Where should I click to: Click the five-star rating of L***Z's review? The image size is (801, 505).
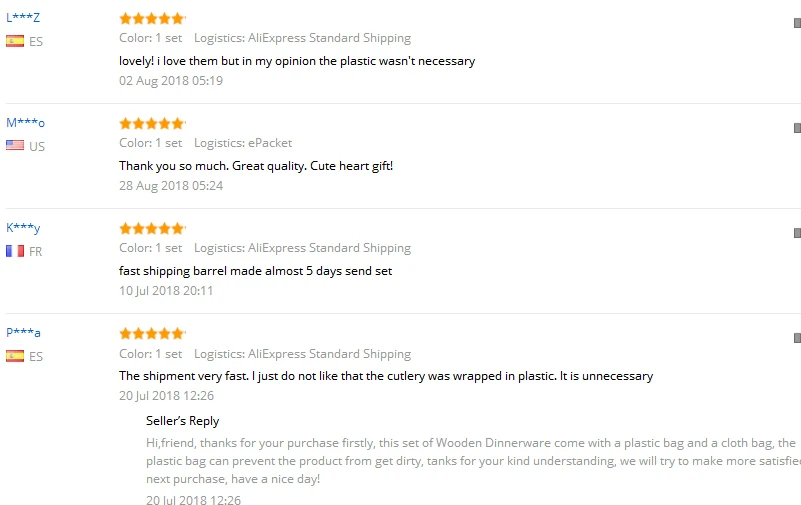pos(152,19)
